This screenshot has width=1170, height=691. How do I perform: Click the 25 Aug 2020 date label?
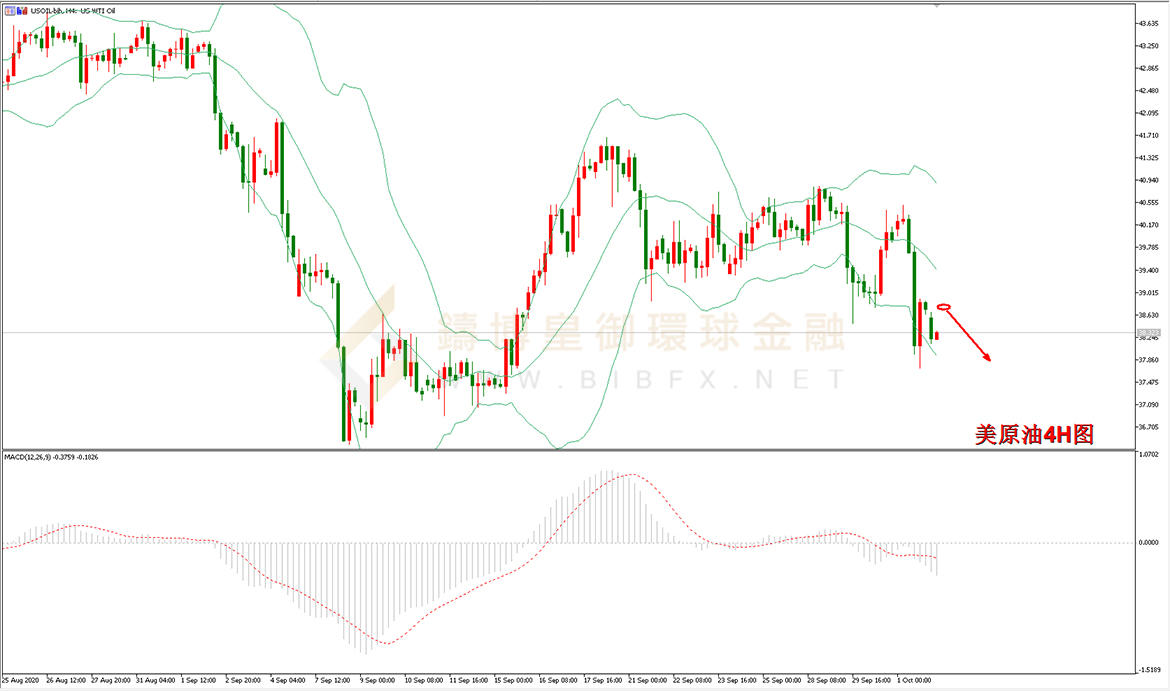(x=20, y=681)
